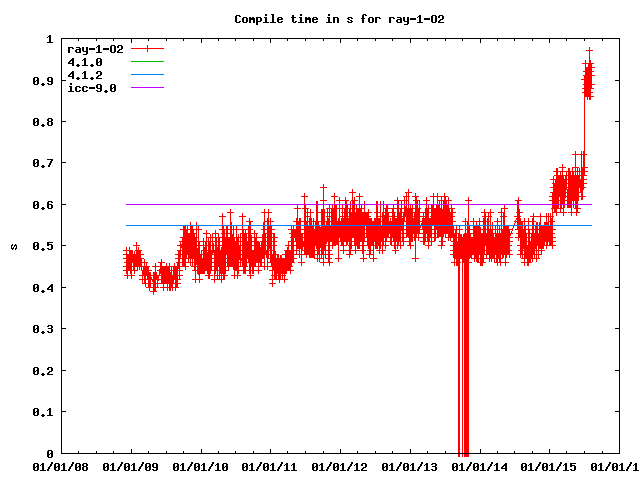Click the 0.3 y-axis tick label

[x=42, y=329]
